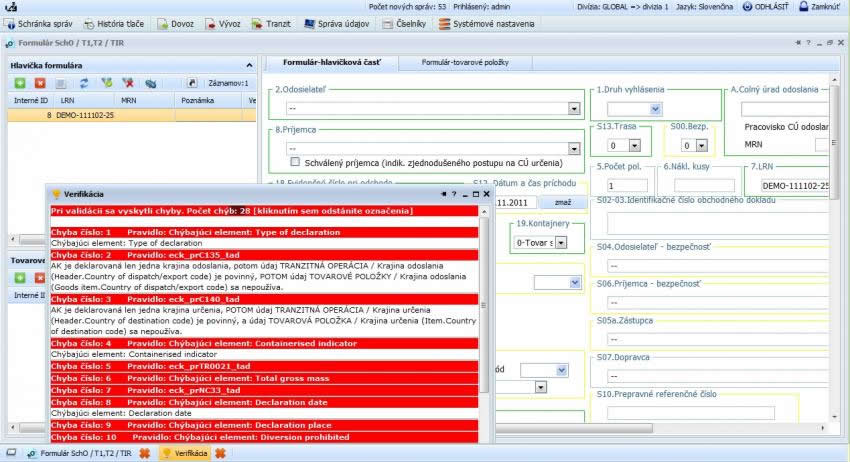This screenshot has width=850, height=462.
Task: Click into the 6.Nákl. kusy field
Action: point(705,185)
